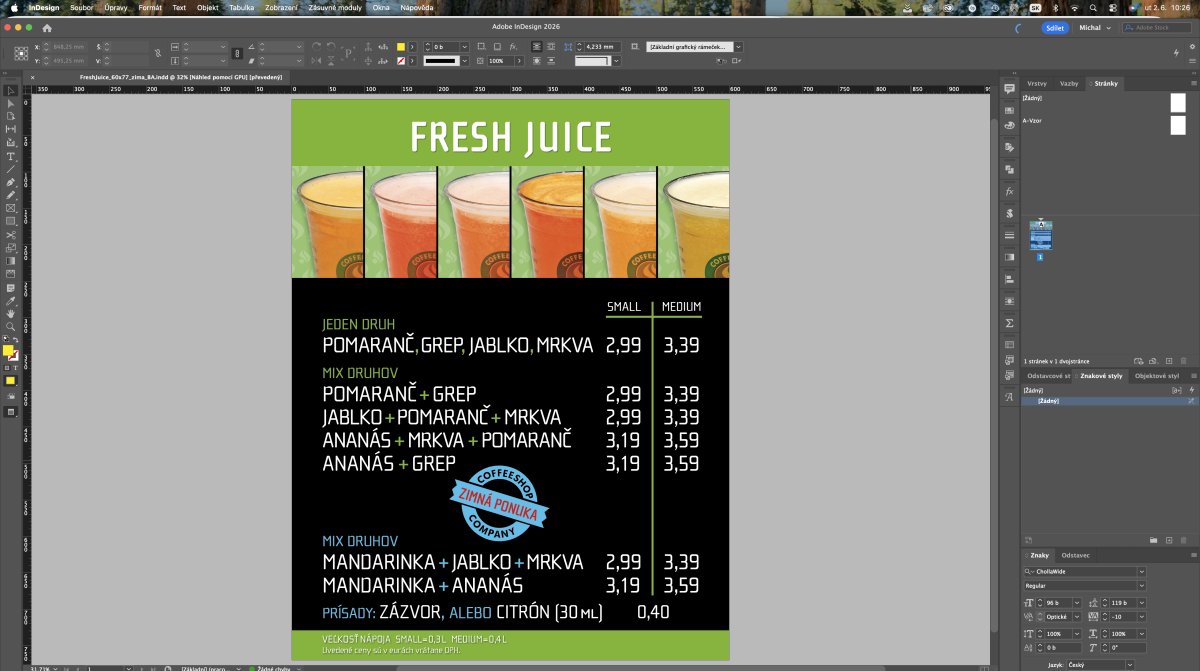Open the Sigma formula panel icon in the dock
1200x671 pixels.
tap(1009, 323)
